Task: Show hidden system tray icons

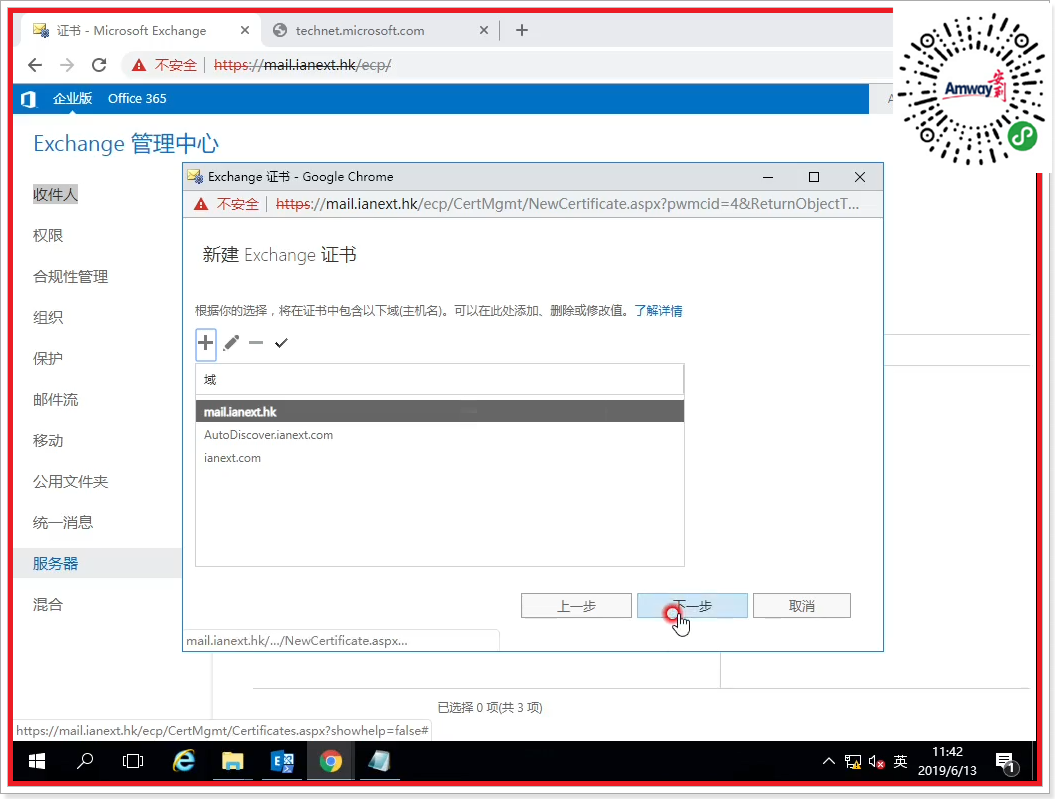Action: 829,761
